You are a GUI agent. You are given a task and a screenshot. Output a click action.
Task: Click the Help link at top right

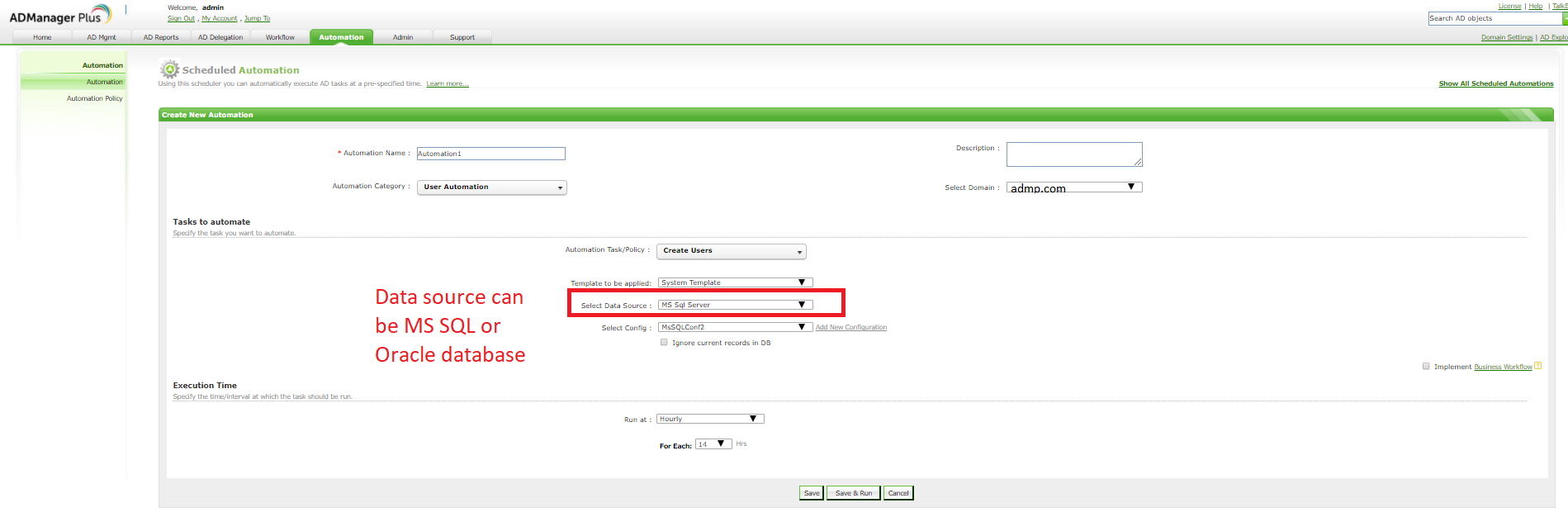[1535, 6]
